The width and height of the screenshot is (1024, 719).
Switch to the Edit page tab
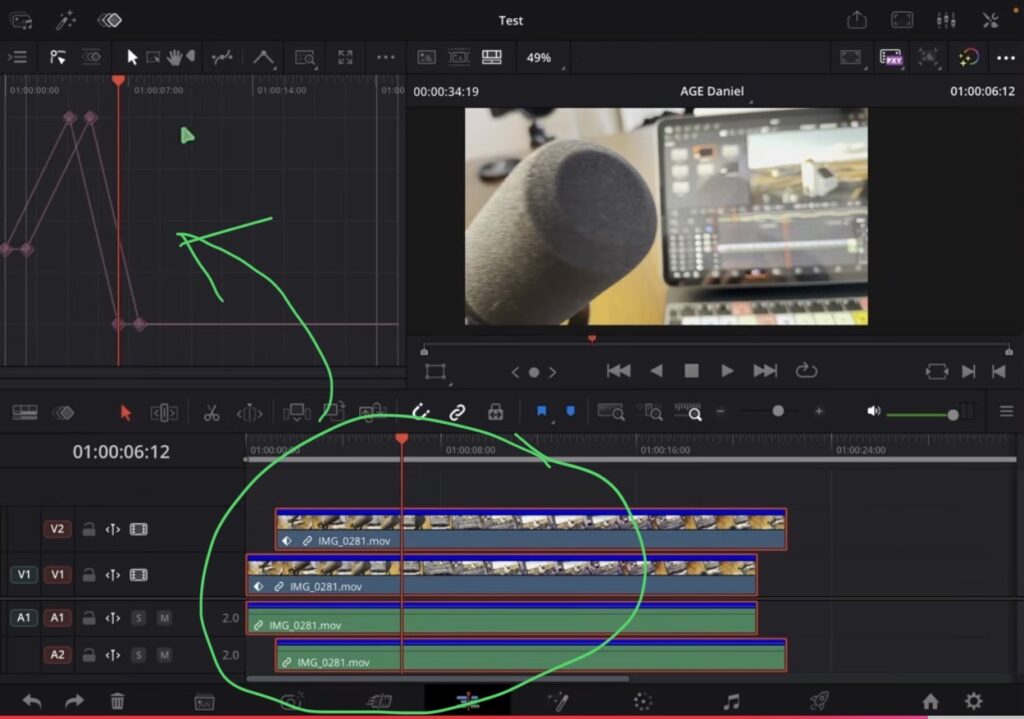[468, 701]
